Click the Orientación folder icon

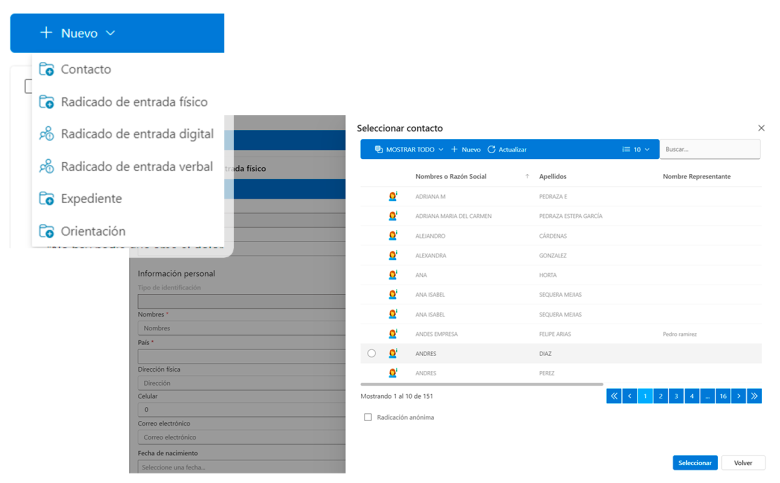tap(46, 231)
